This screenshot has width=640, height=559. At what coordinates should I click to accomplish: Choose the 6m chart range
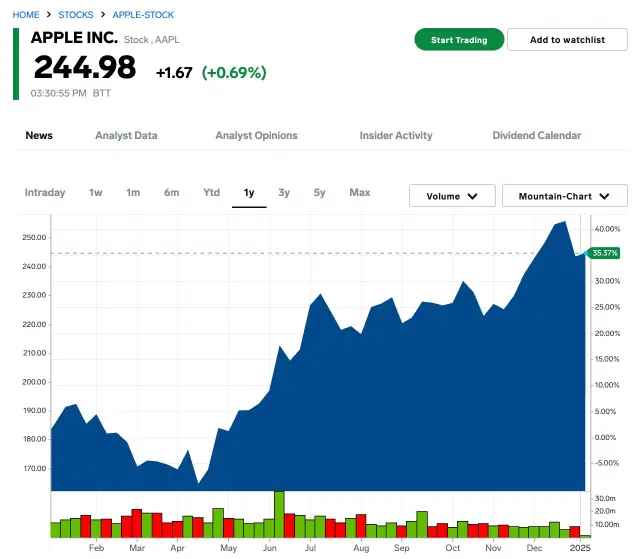point(172,193)
